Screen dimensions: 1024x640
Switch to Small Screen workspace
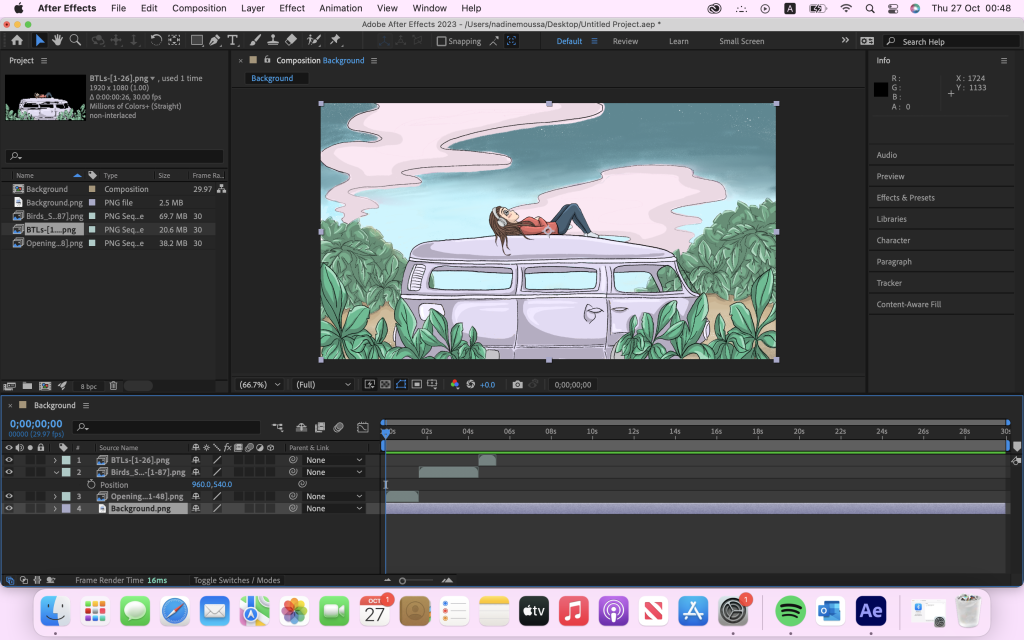[x=741, y=41]
